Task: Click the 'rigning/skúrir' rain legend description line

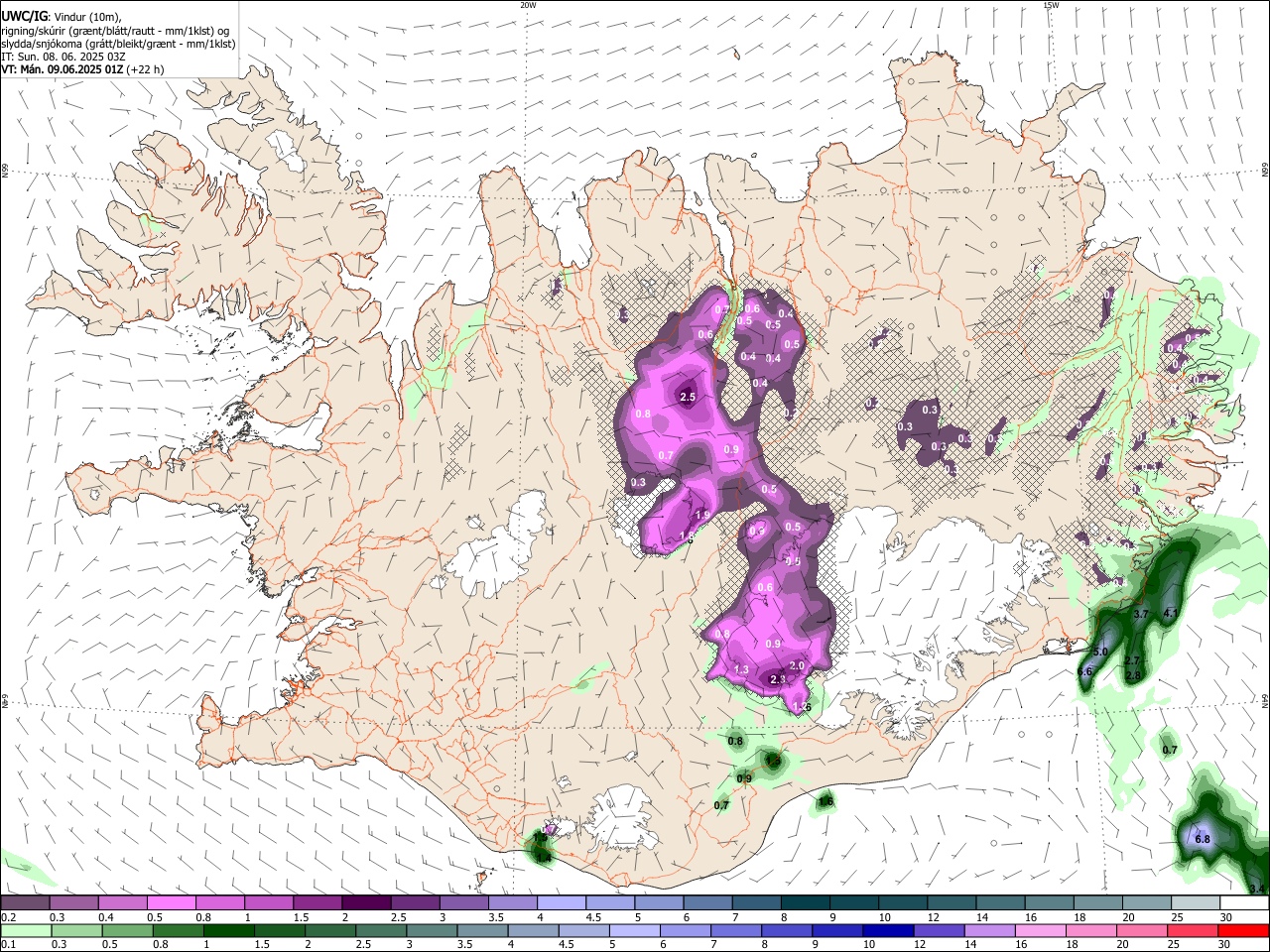Action: coord(115,30)
